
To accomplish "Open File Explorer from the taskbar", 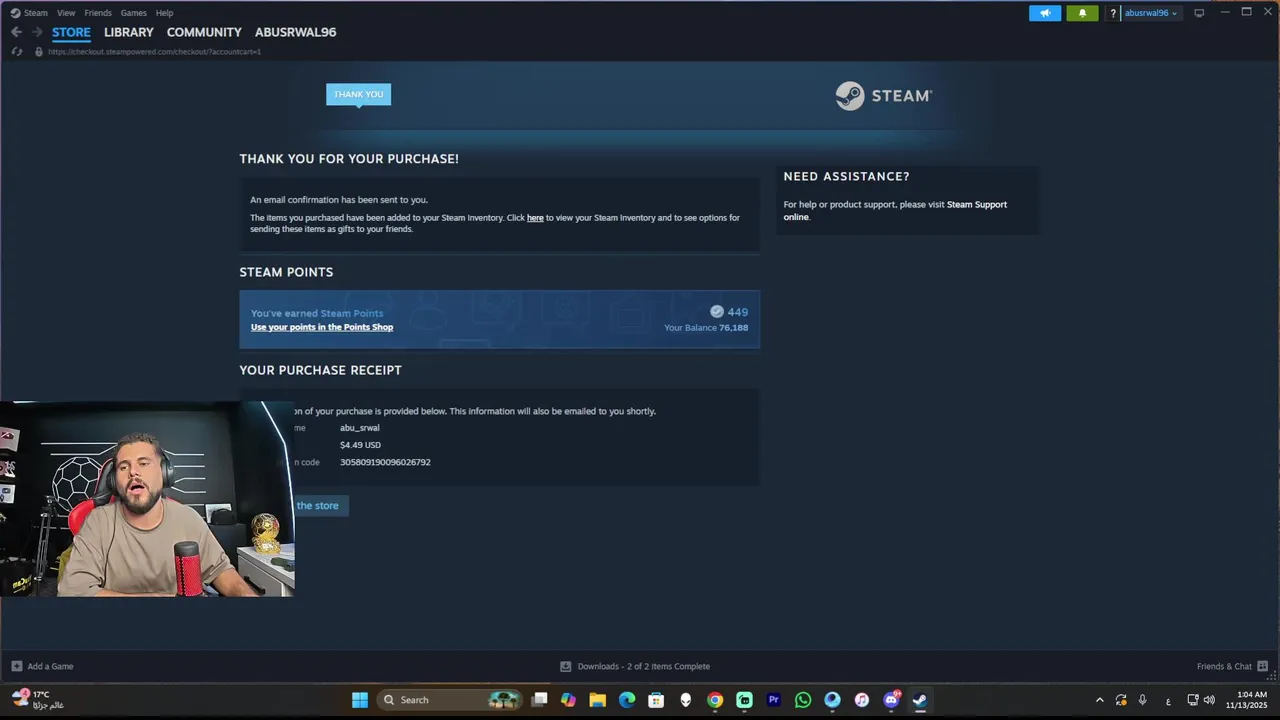I will (597, 700).
